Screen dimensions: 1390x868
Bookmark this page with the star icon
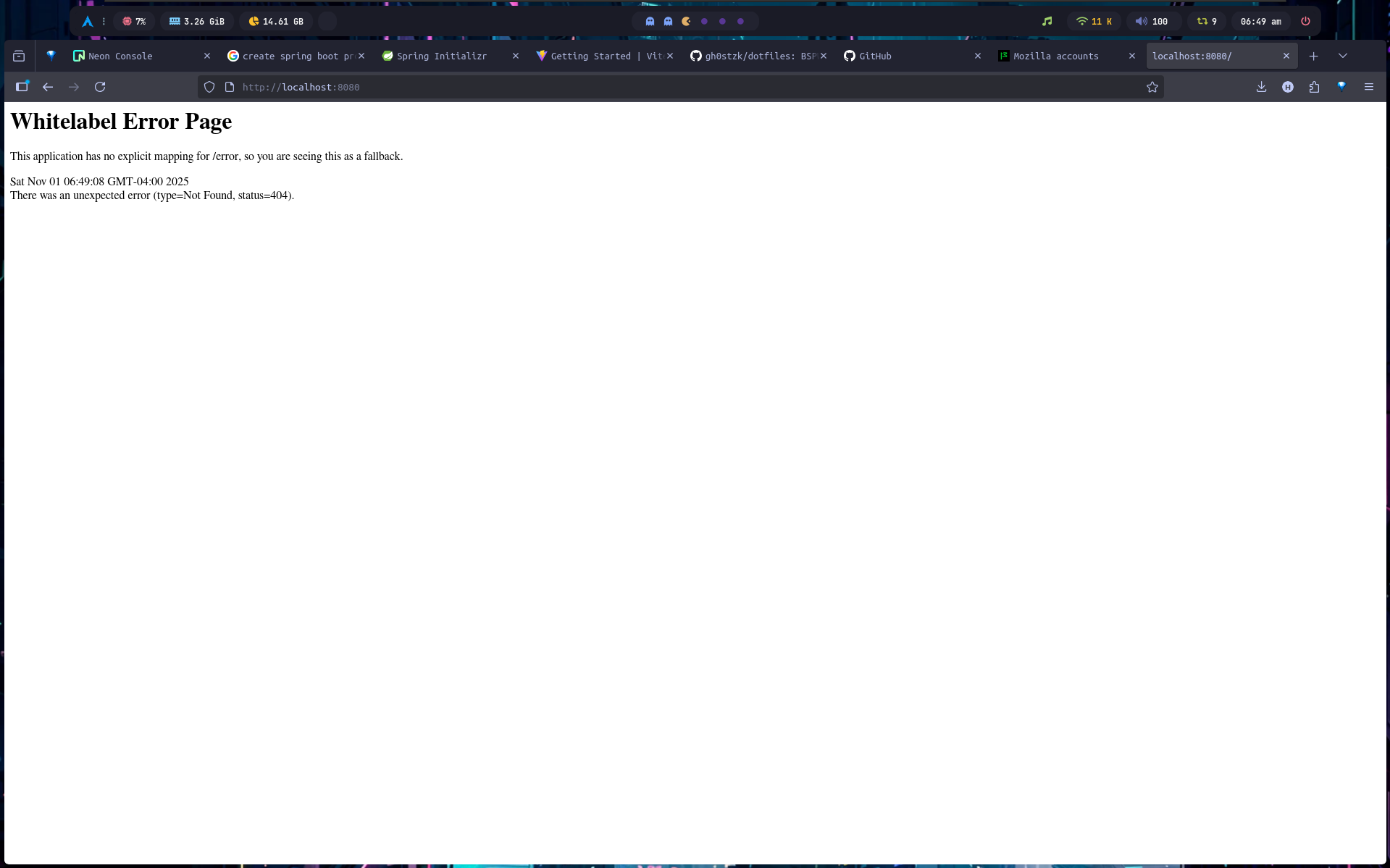1152,87
